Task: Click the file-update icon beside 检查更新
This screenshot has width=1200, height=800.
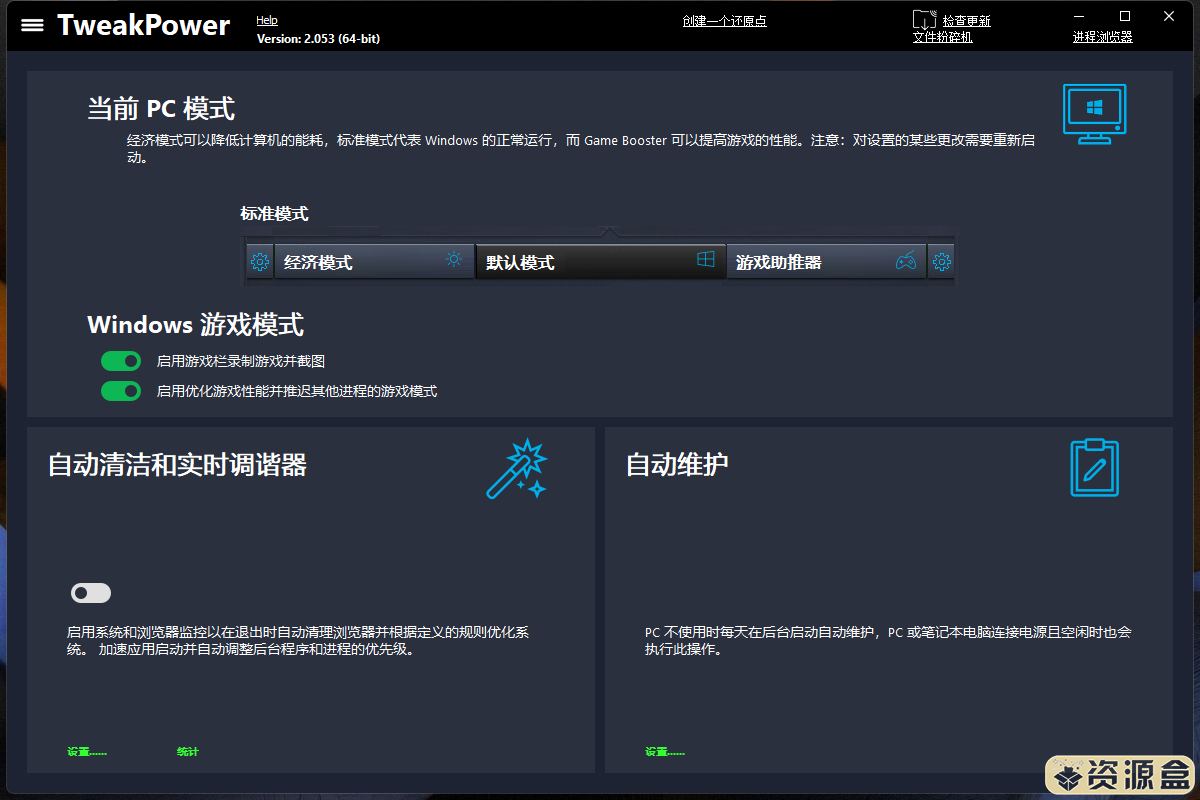Action: [924, 19]
